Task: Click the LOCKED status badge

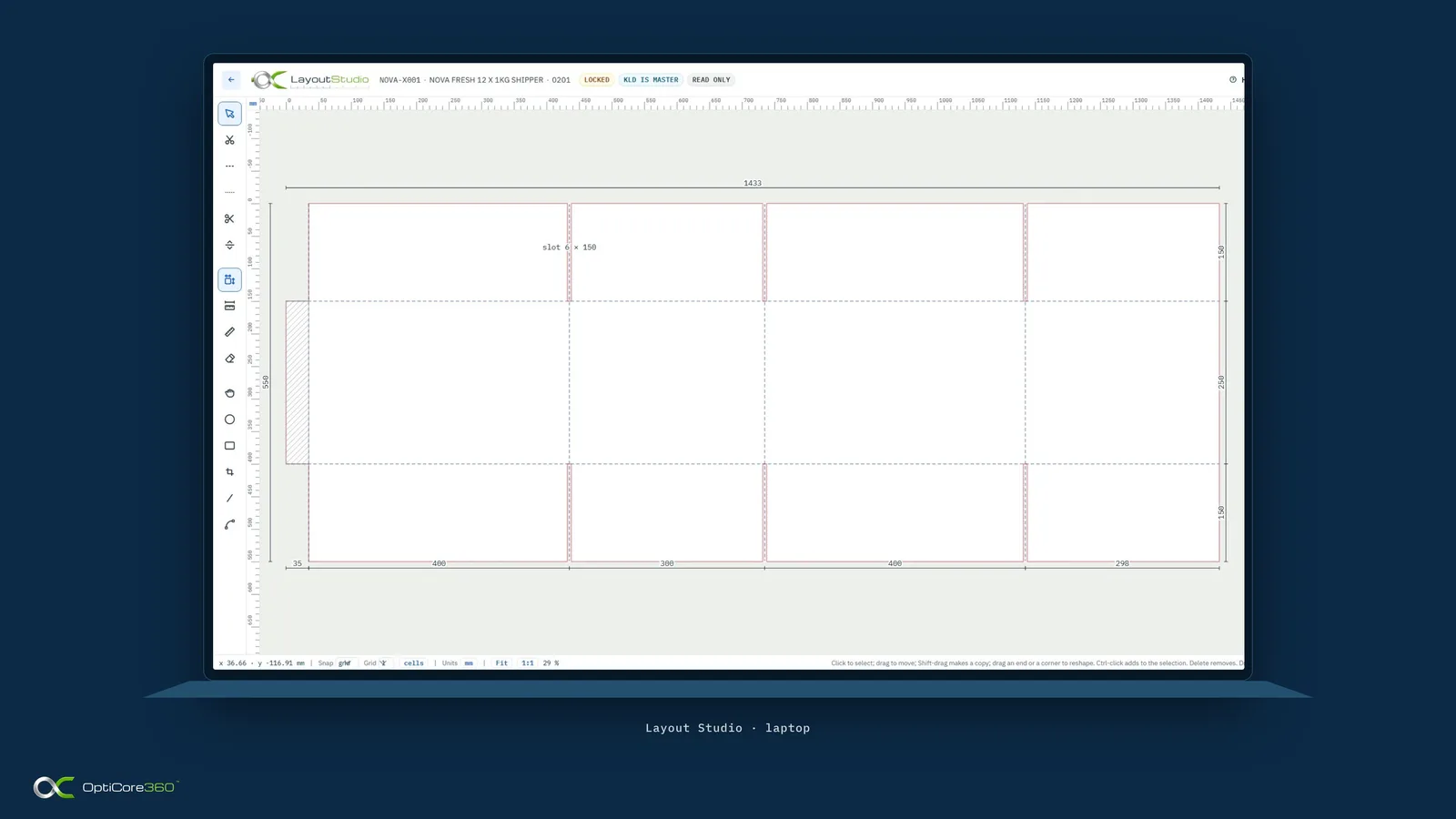Action: coord(597,80)
